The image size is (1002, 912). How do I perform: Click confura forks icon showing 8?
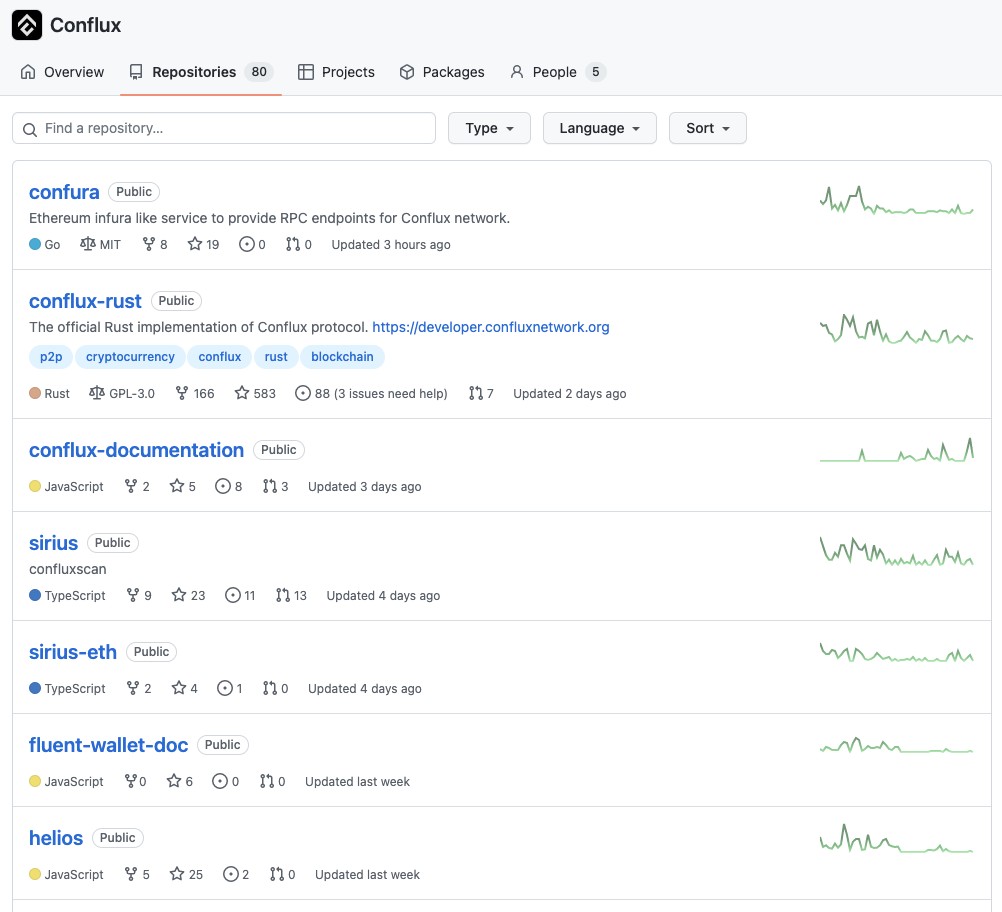click(148, 244)
